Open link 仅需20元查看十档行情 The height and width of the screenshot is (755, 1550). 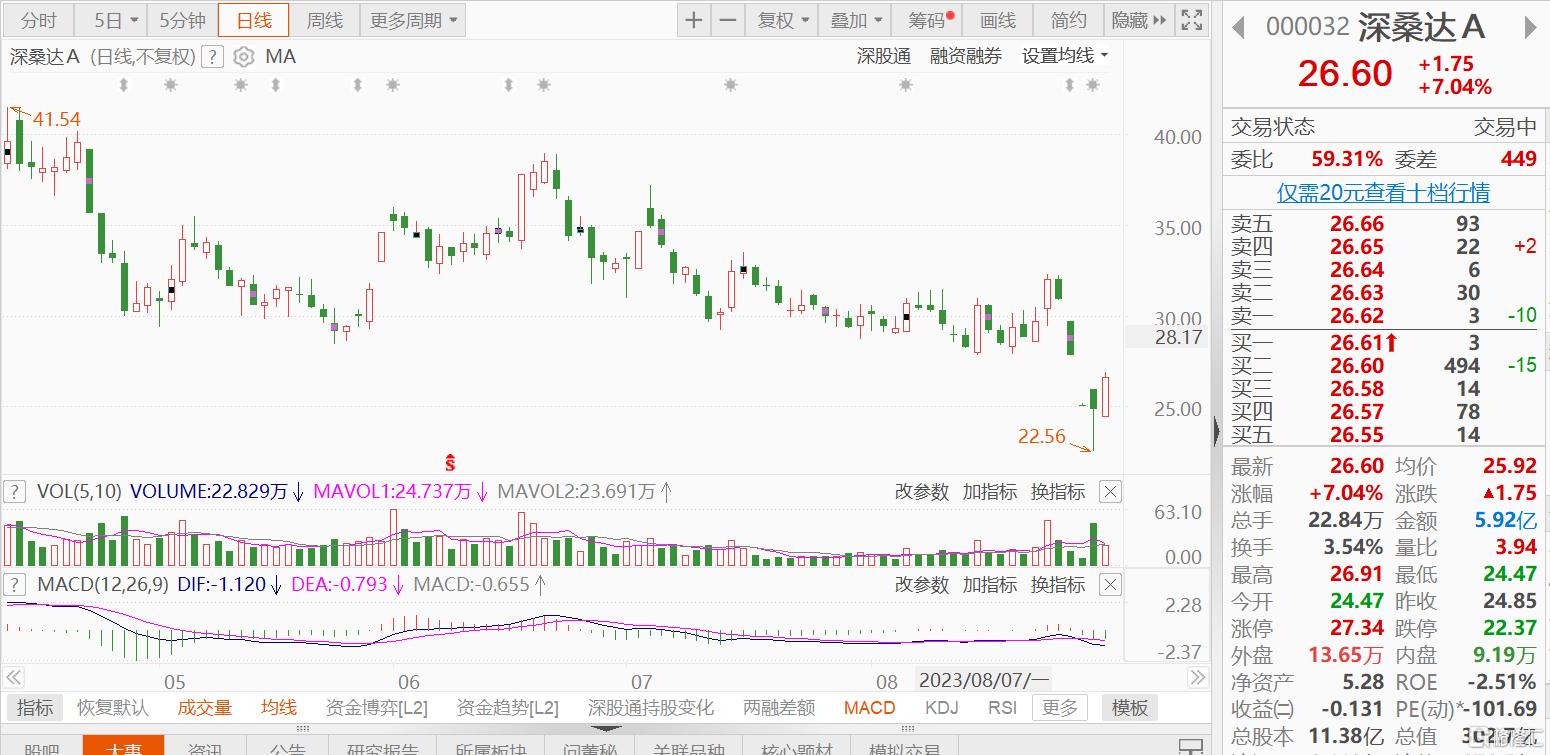[x=1383, y=192]
